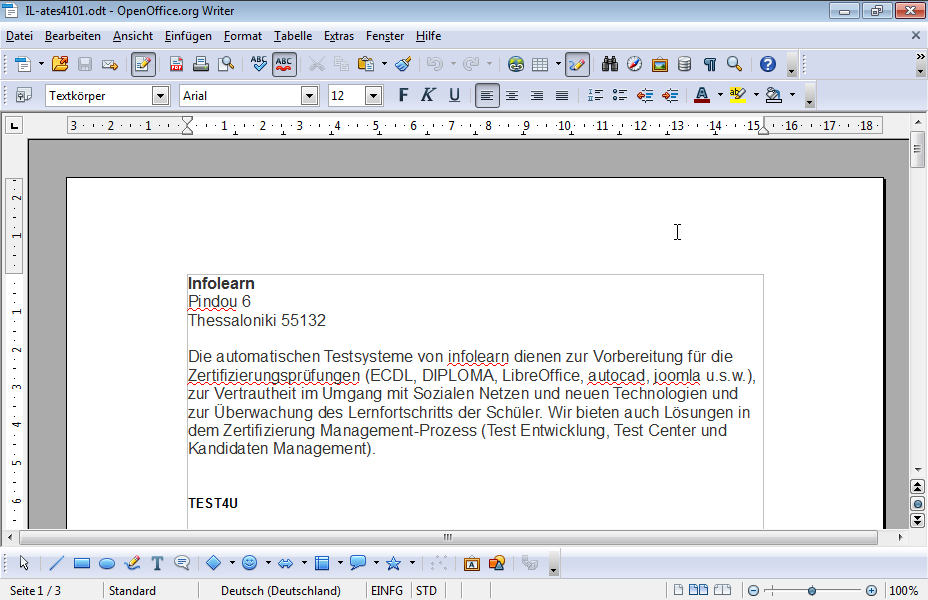Click STD selection mode status field
The image size is (928, 600).
click(426, 591)
